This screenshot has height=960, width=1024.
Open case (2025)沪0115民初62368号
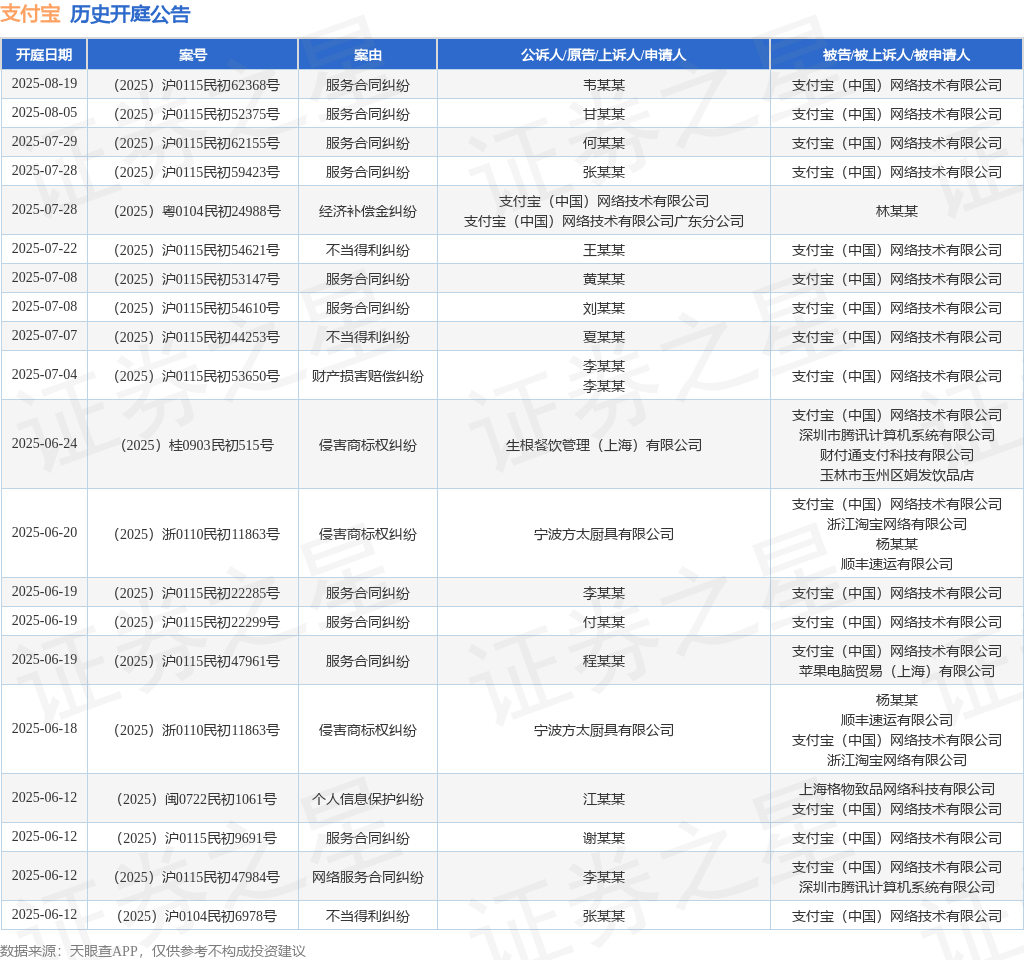coord(193,85)
